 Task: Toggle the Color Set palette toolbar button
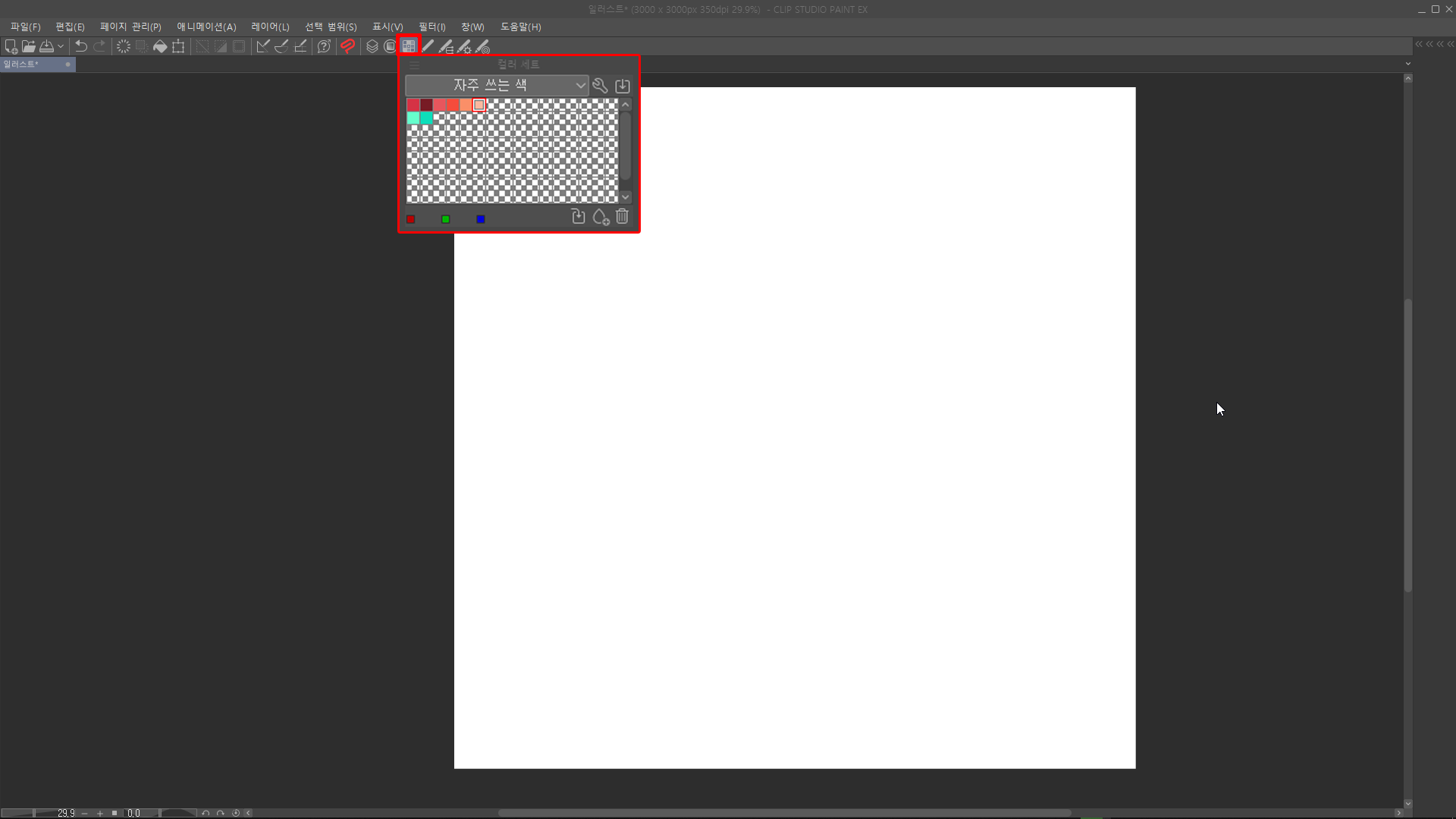click(409, 46)
